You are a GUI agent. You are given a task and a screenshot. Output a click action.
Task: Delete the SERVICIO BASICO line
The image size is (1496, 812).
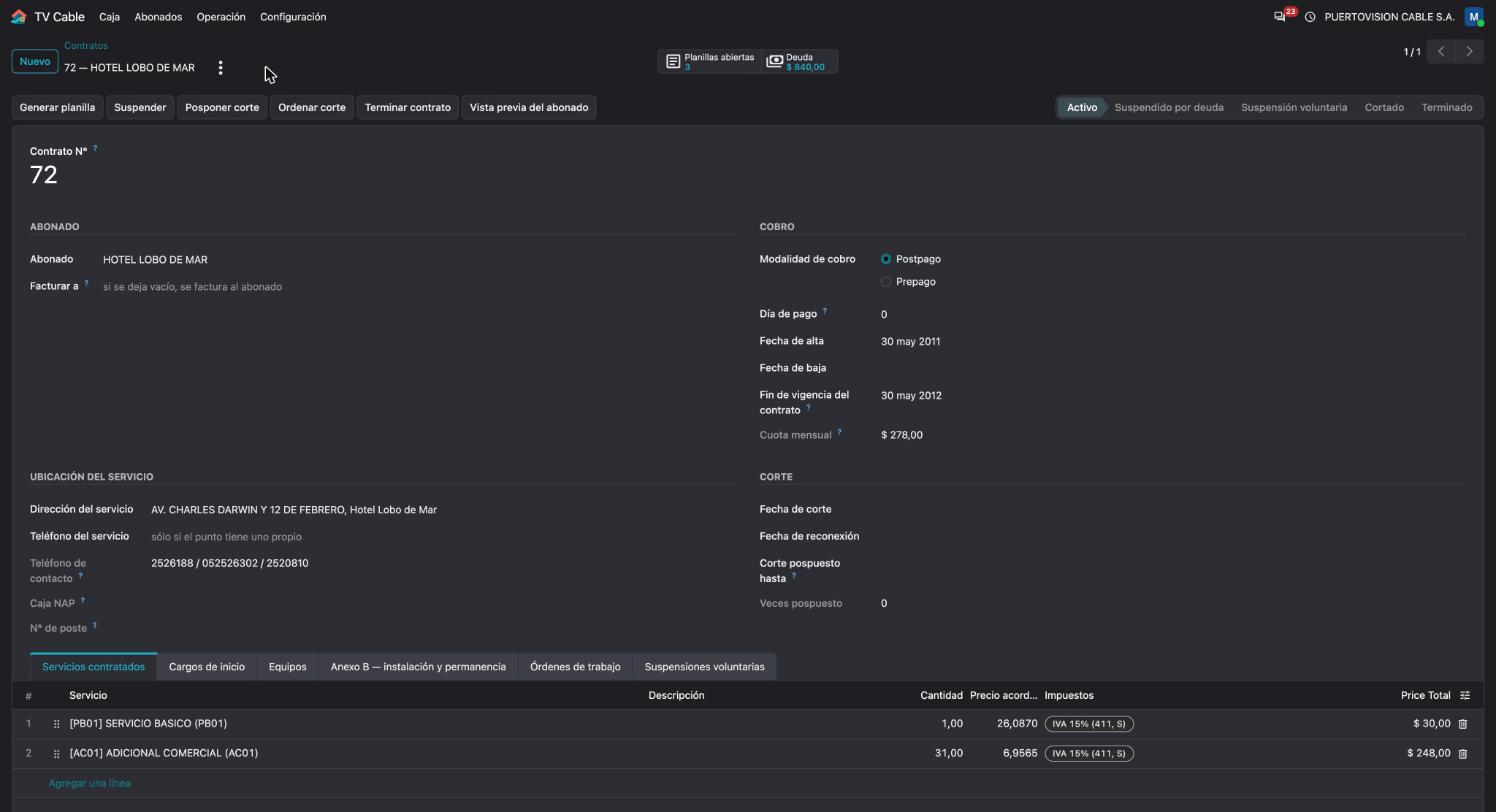[x=1463, y=724]
